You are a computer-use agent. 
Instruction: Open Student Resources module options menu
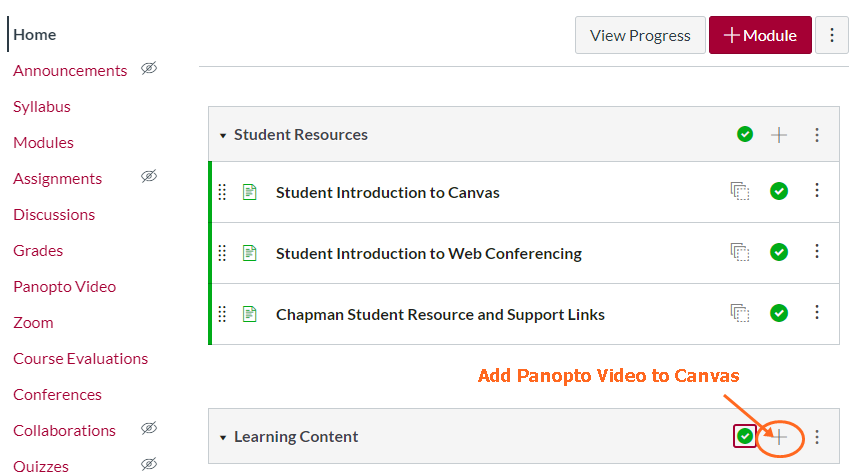tap(817, 135)
